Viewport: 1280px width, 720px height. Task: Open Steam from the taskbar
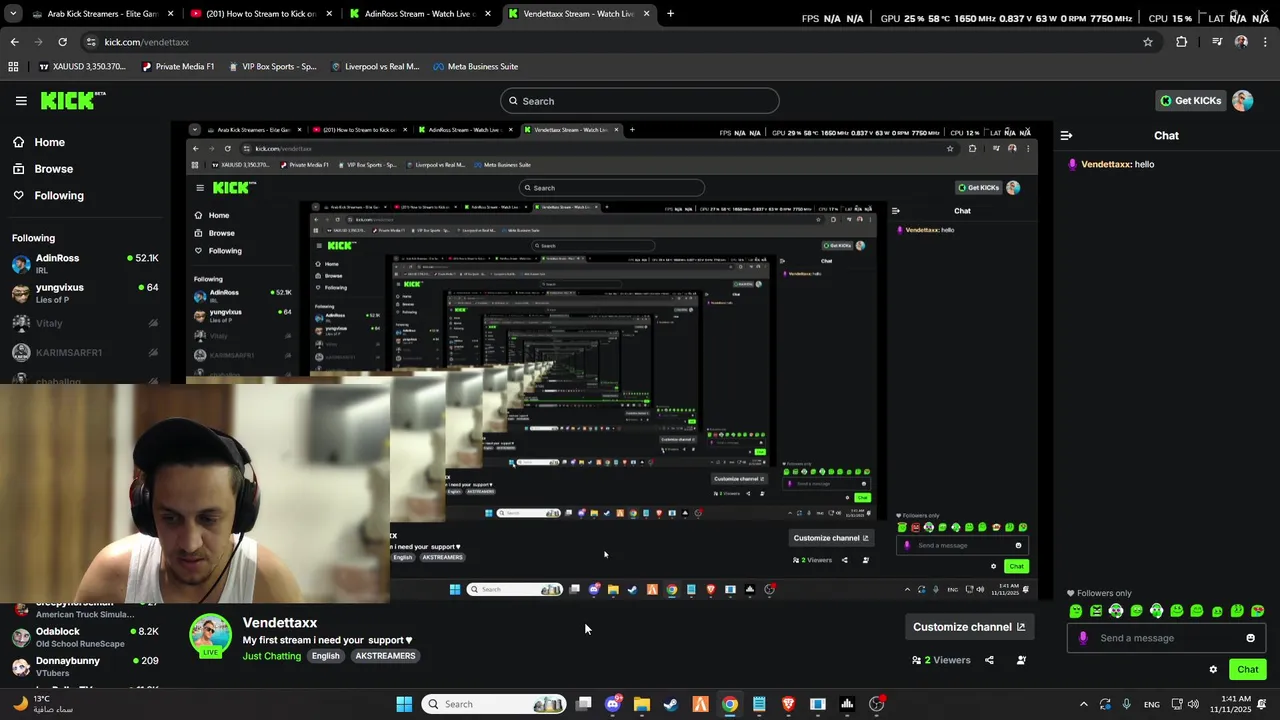point(671,704)
